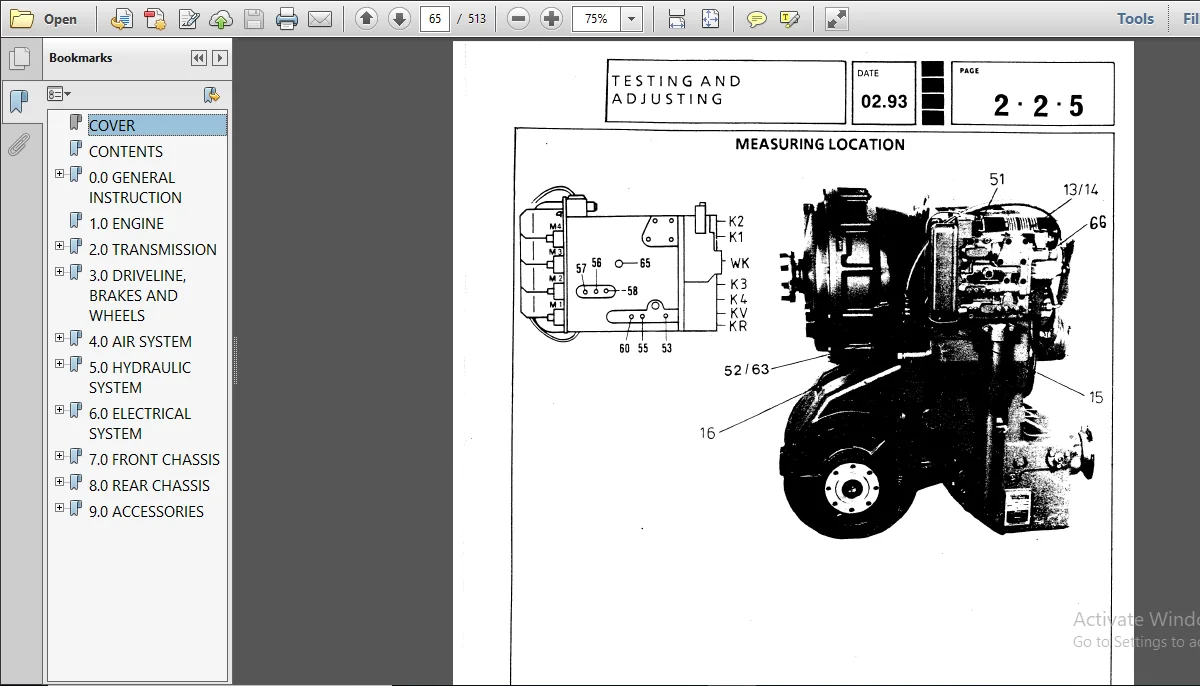1200x686 pixels.
Task: Click the MEASURING LOCATION heading on page
Action: [820, 144]
